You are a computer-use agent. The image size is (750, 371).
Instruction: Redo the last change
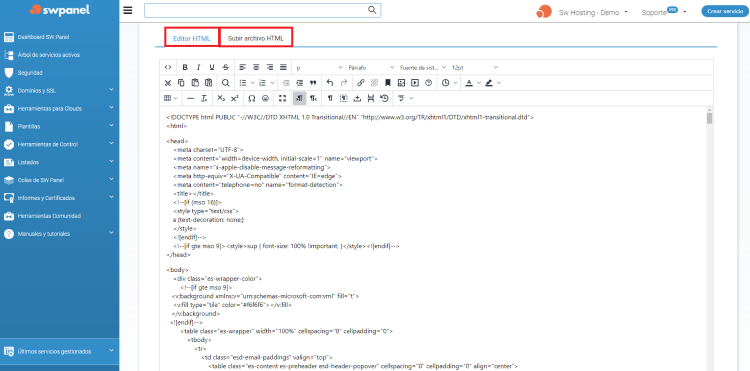pos(343,83)
